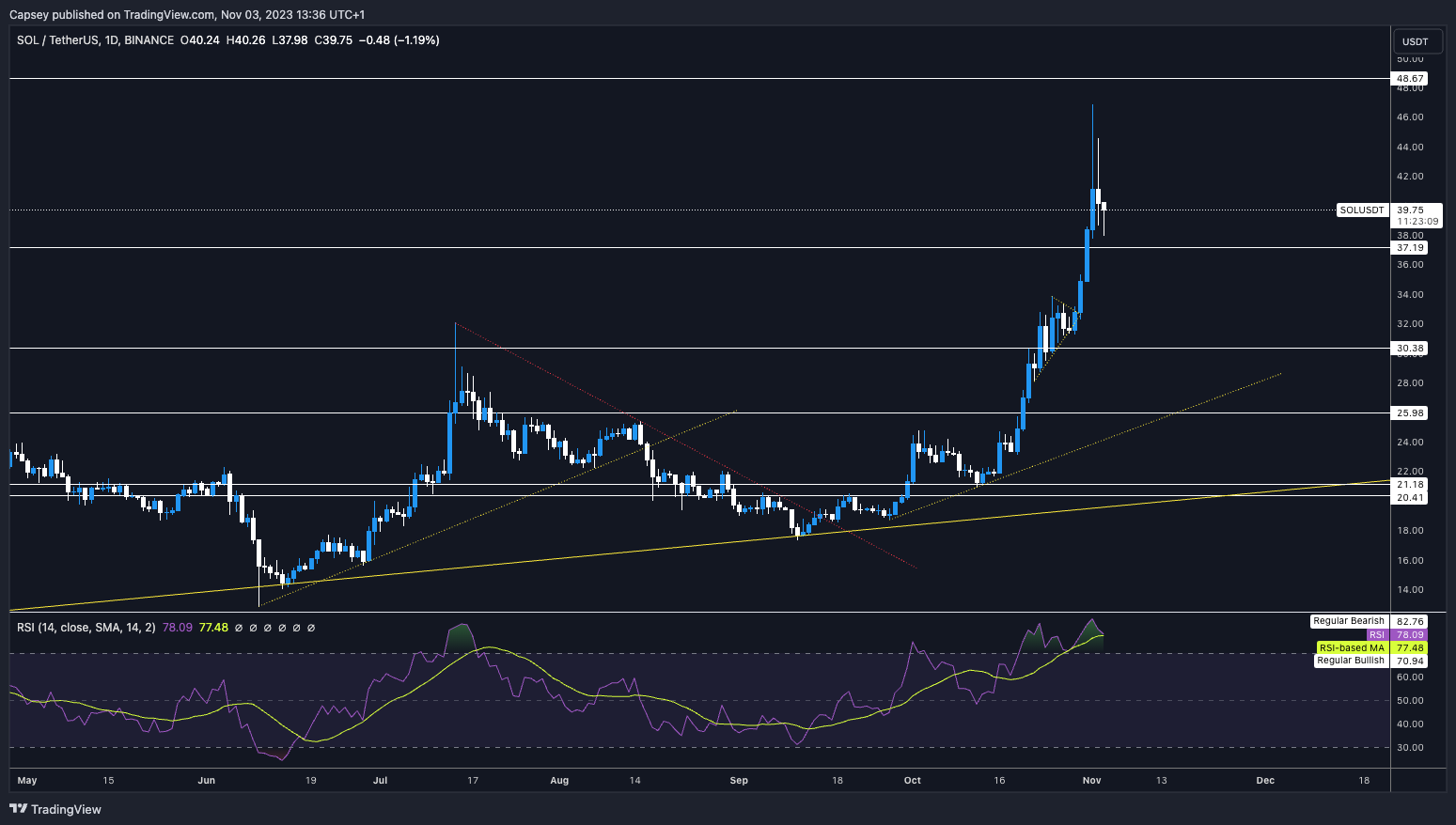Click the 21.18 price level label

click(1411, 485)
